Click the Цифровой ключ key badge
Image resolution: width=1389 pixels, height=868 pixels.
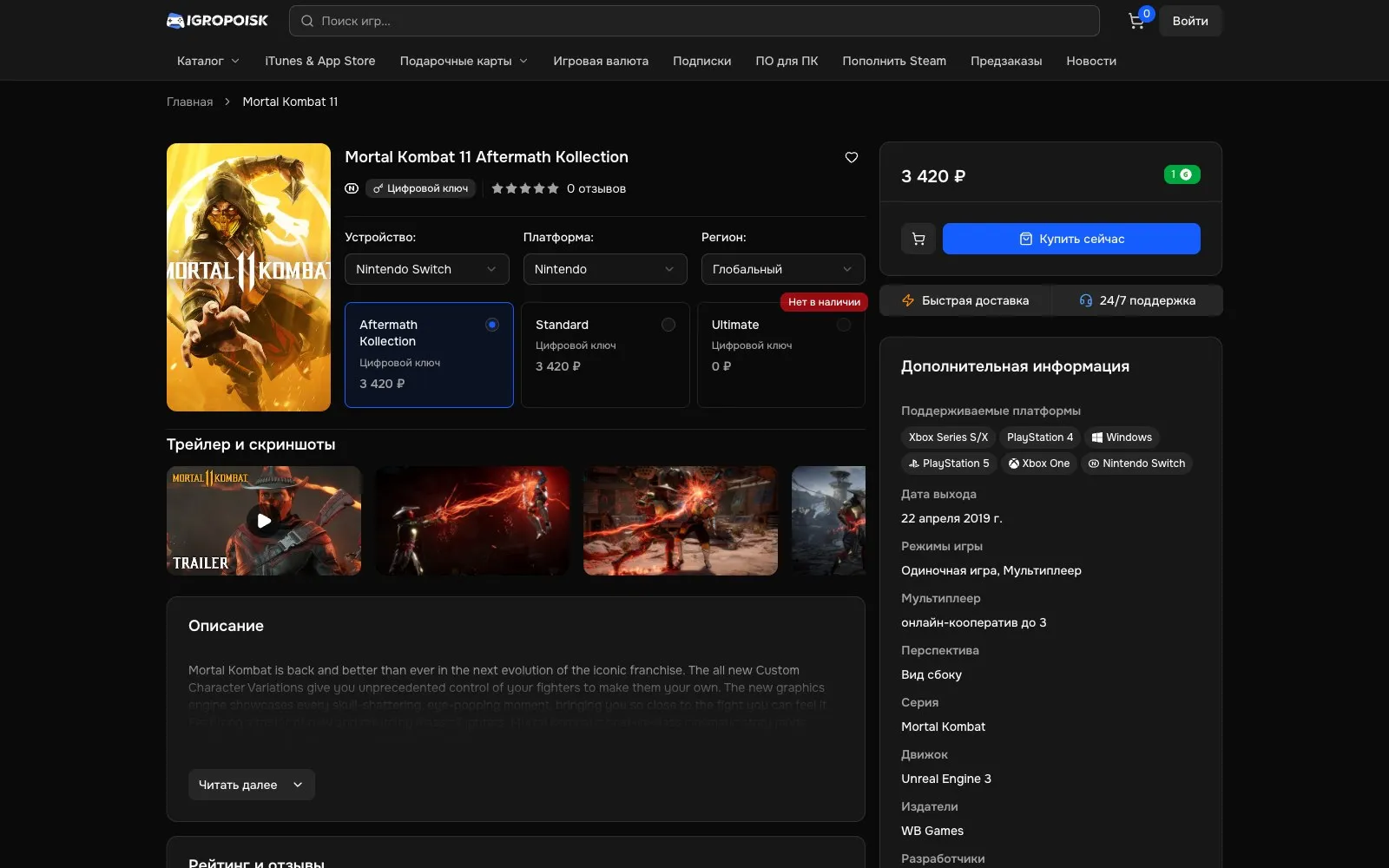coord(420,188)
